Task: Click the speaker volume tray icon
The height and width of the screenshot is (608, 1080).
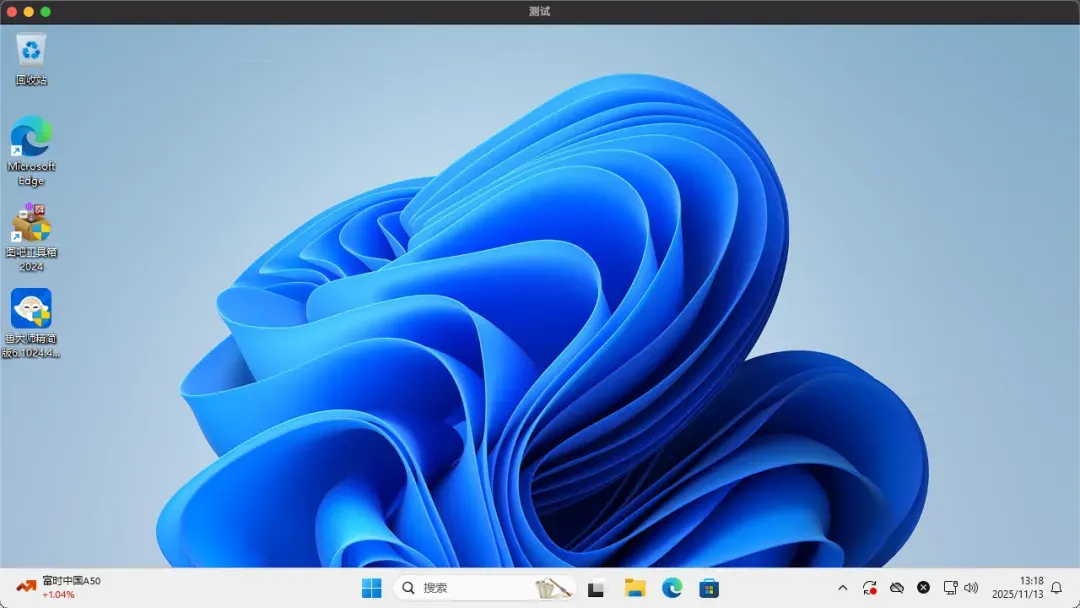Action: (x=970, y=588)
